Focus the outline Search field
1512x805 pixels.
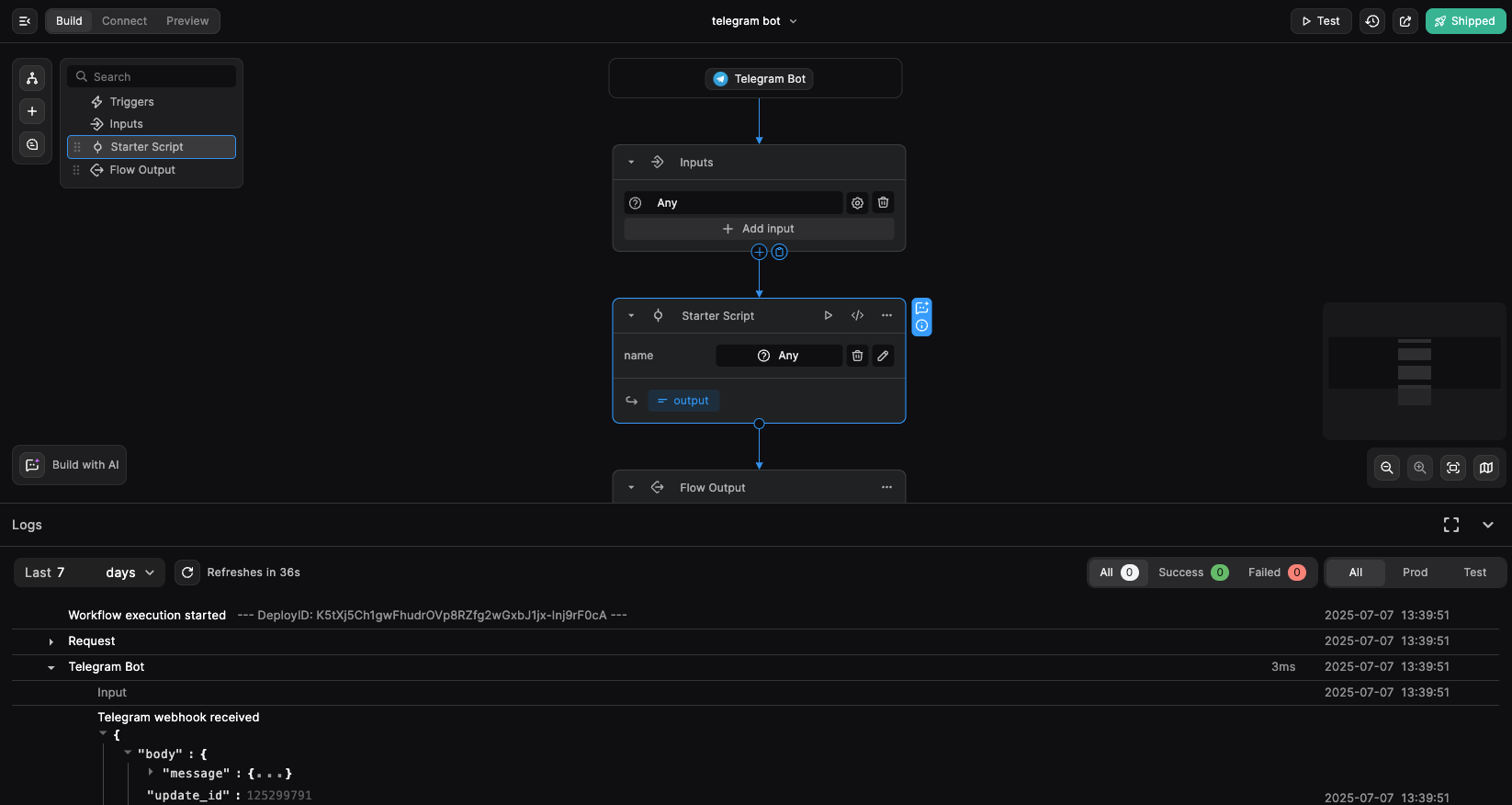152,77
